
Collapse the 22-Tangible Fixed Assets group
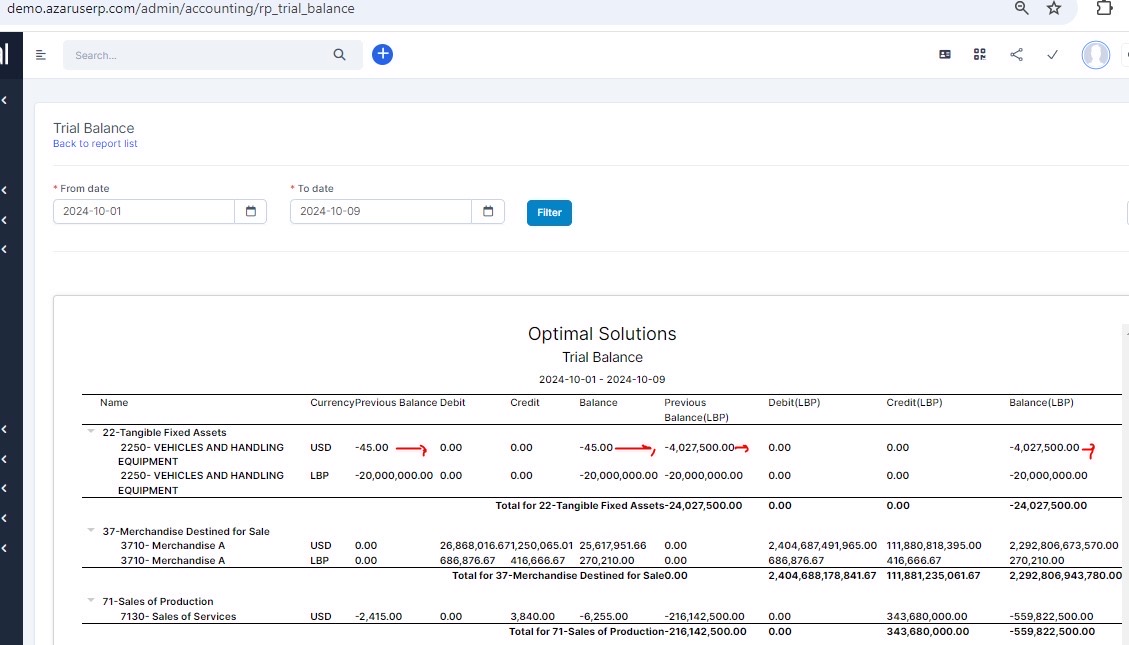tap(92, 432)
